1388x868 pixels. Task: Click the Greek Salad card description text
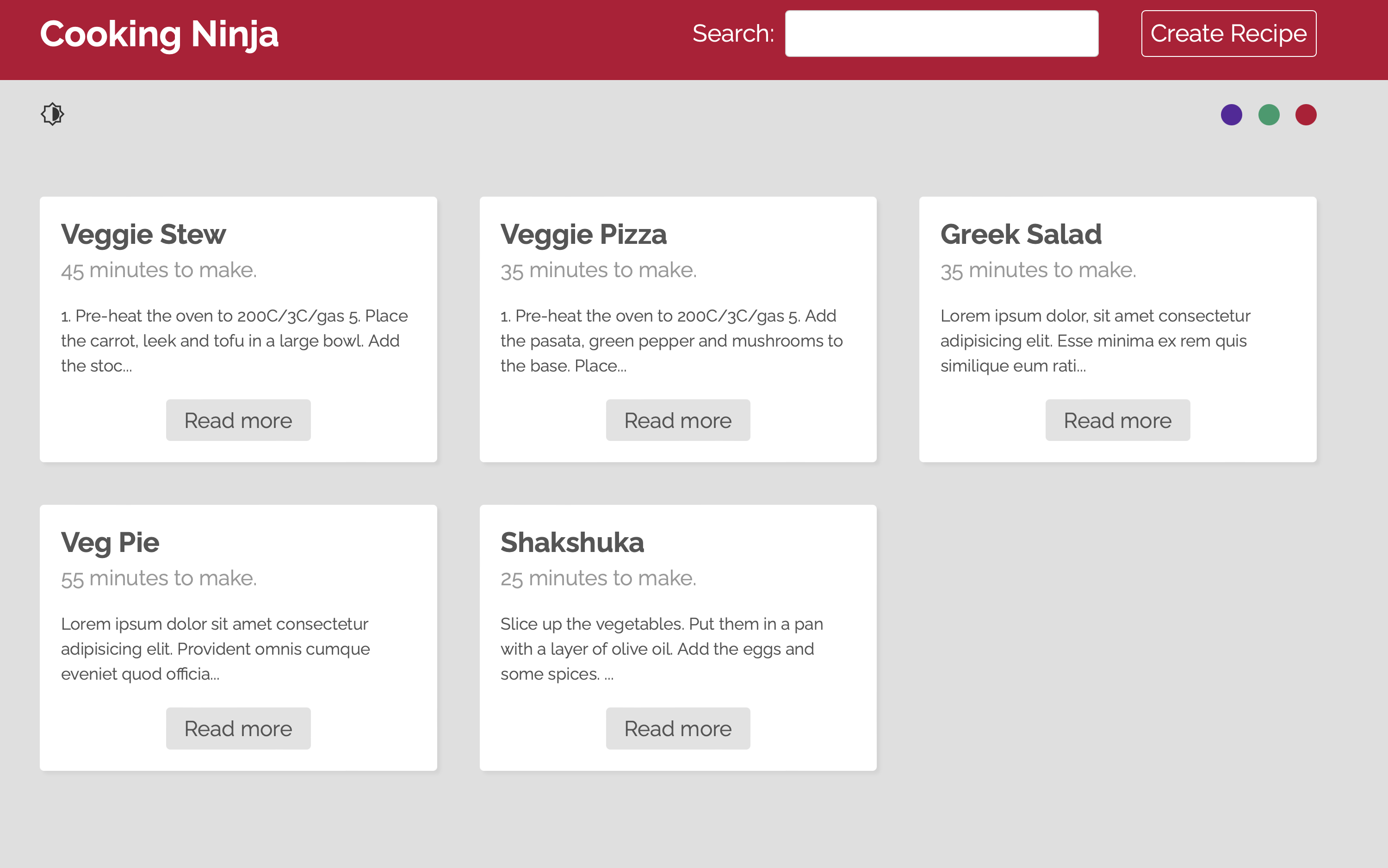pos(1095,340)
